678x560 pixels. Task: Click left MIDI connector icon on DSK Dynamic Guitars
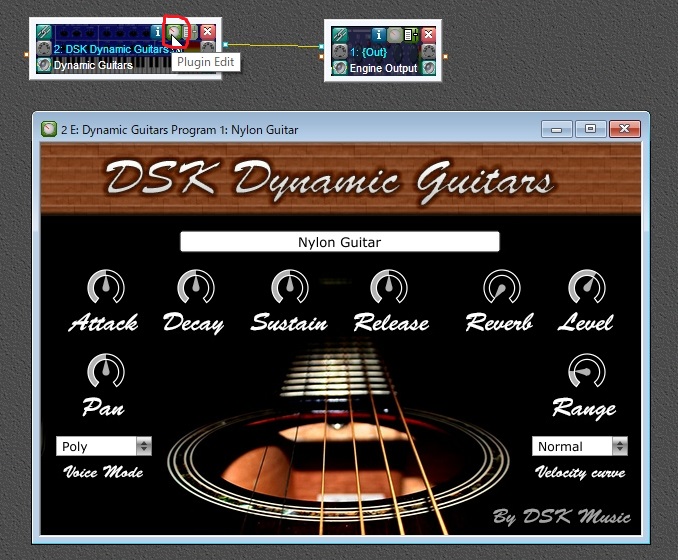[44, 48]
